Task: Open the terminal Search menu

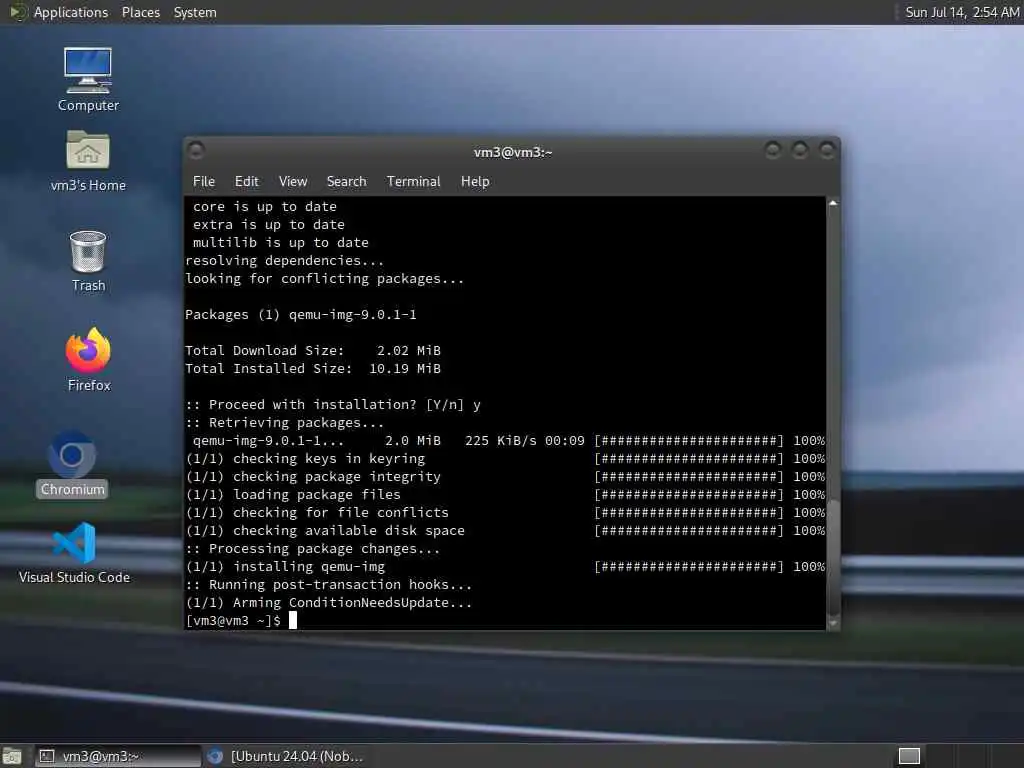Action: 346,182
